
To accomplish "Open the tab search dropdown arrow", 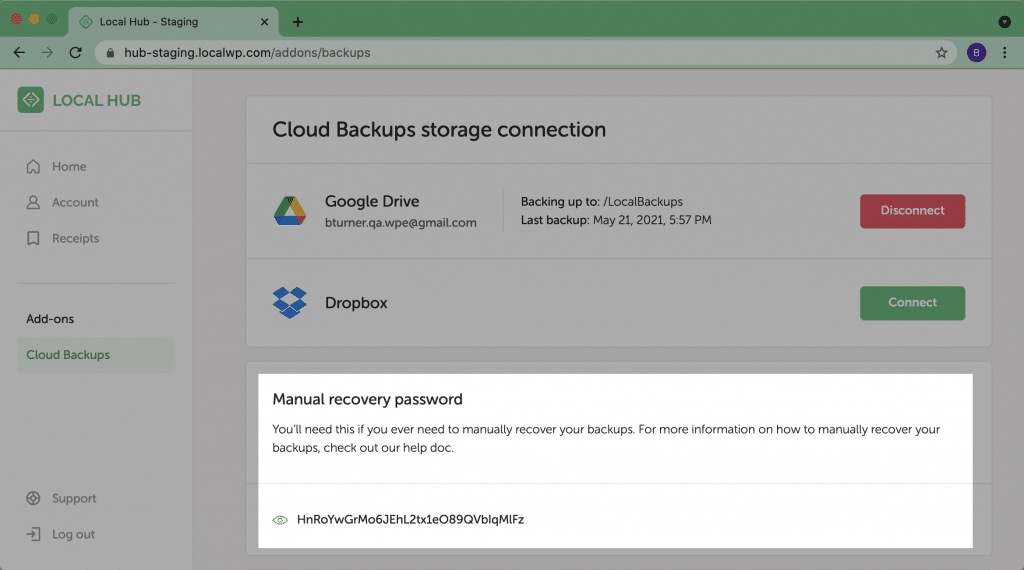I will tap(1004, 22).
